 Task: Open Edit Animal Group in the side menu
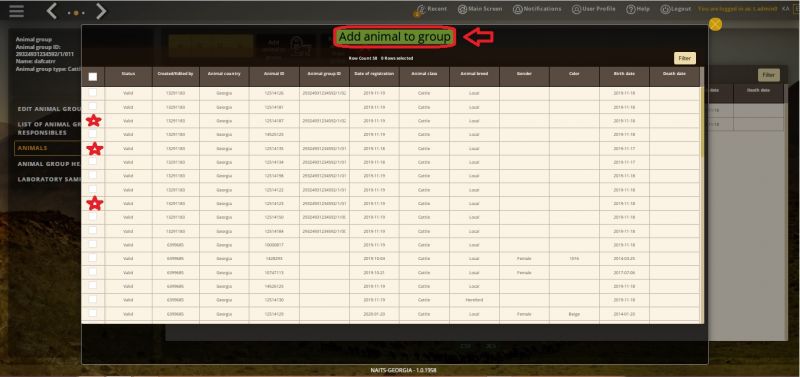pyautogui.click(x=49, y=109)
